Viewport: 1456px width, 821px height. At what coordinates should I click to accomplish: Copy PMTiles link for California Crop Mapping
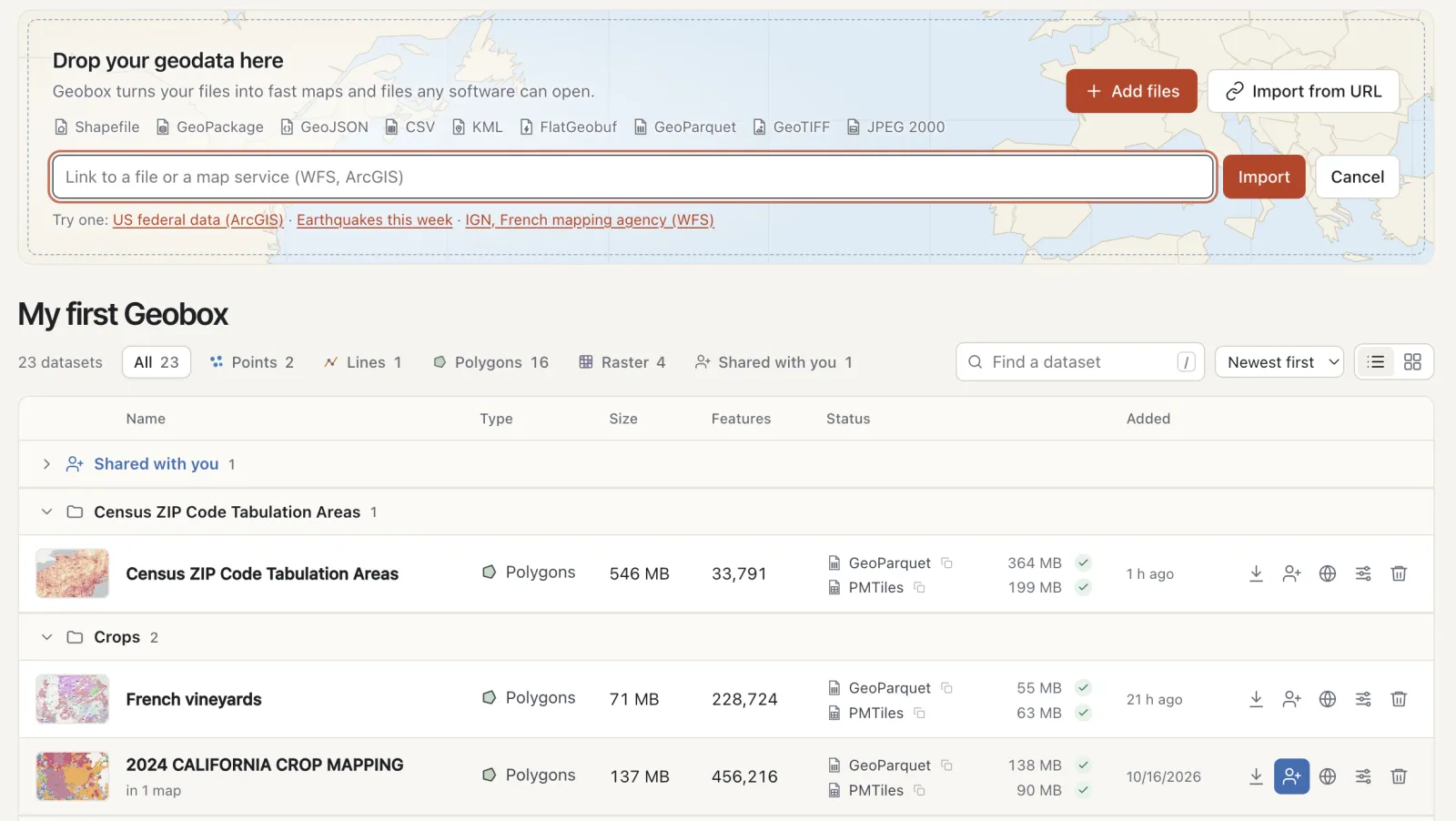point(919,790)
